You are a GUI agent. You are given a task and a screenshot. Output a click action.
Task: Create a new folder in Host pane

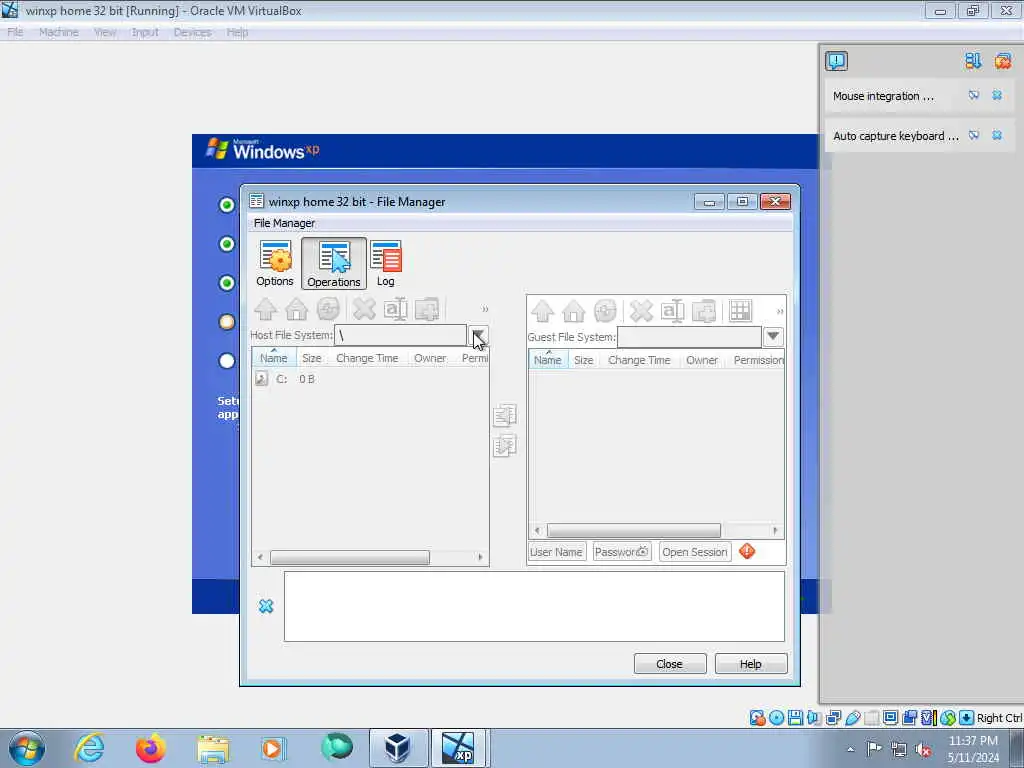[x=427, y=310]
